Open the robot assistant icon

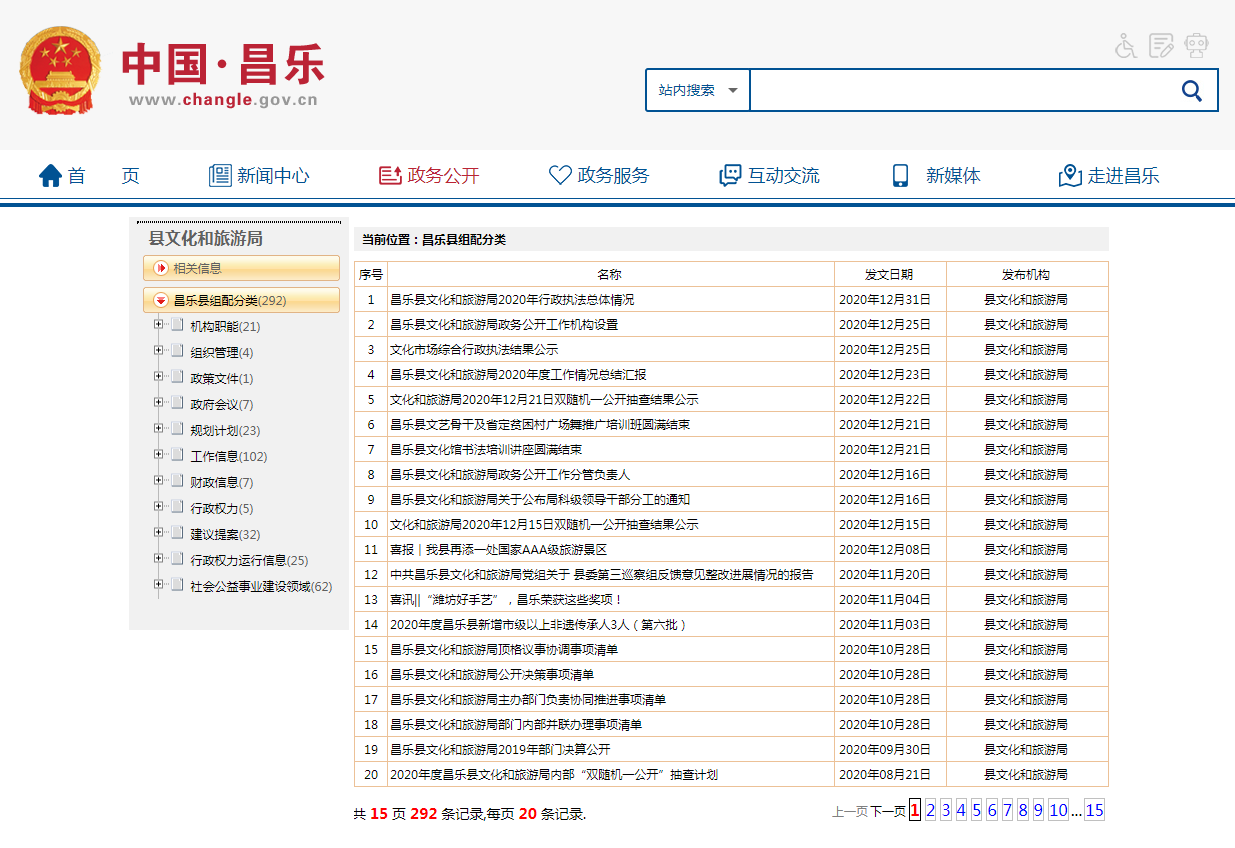coord(1196,45)
